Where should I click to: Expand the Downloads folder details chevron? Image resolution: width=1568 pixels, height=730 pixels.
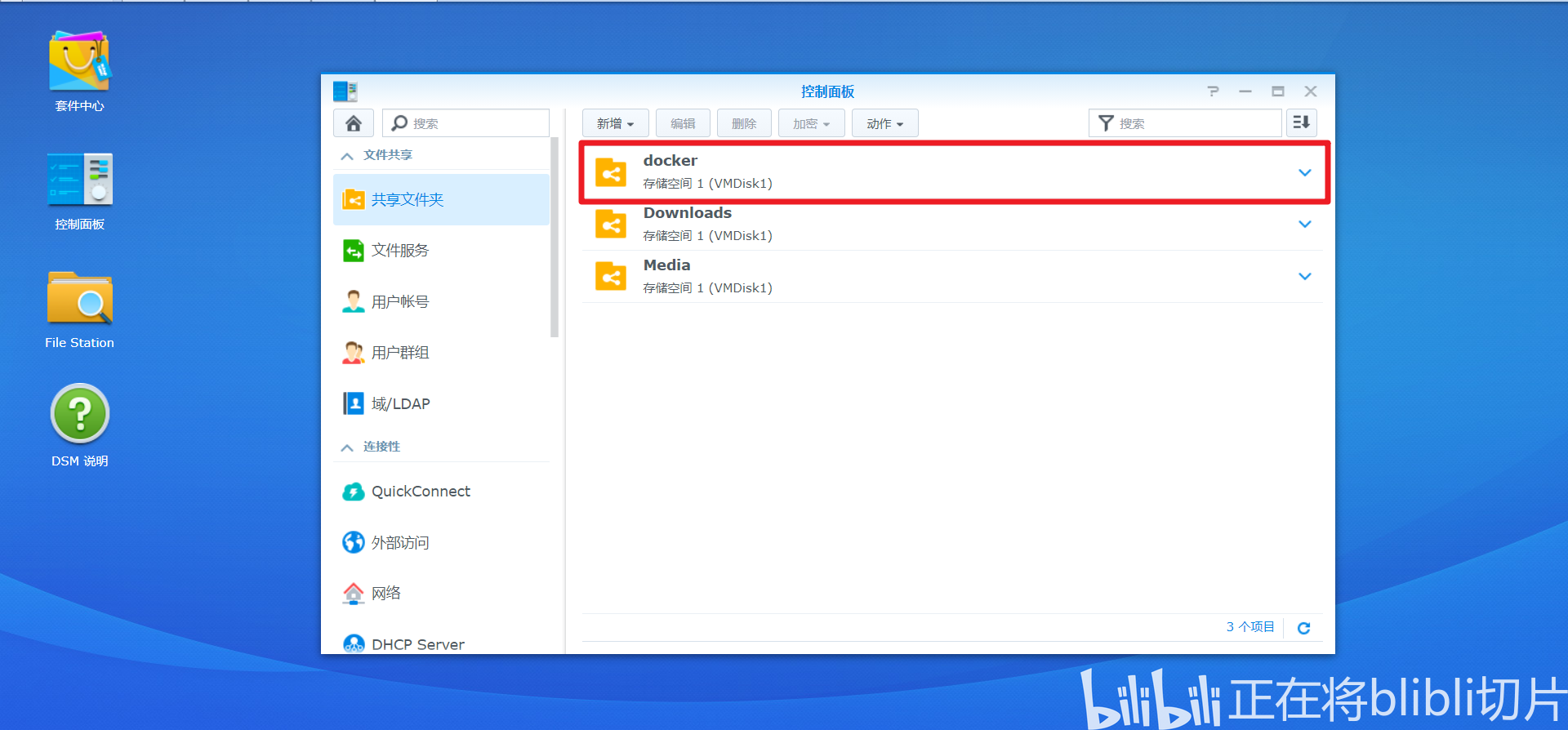[1305, 224]
